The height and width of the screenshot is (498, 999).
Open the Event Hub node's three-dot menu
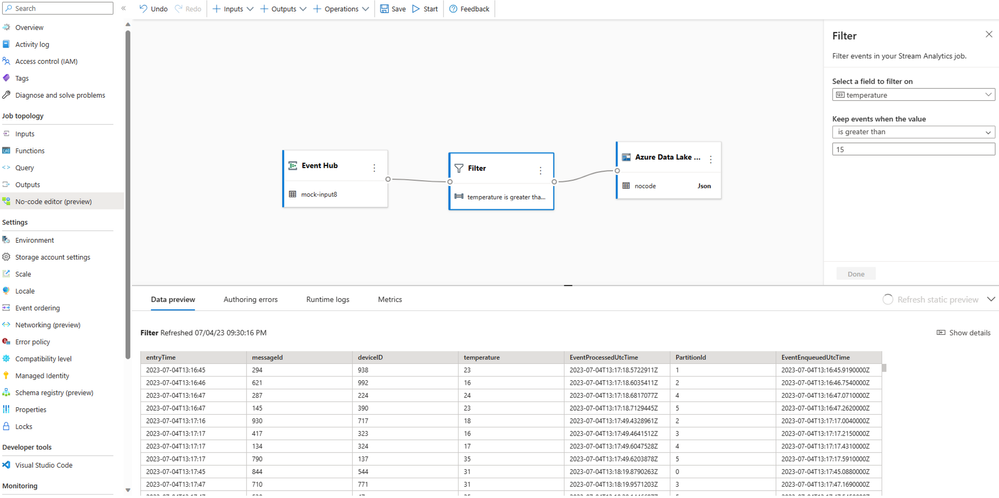tap(374, 167)
